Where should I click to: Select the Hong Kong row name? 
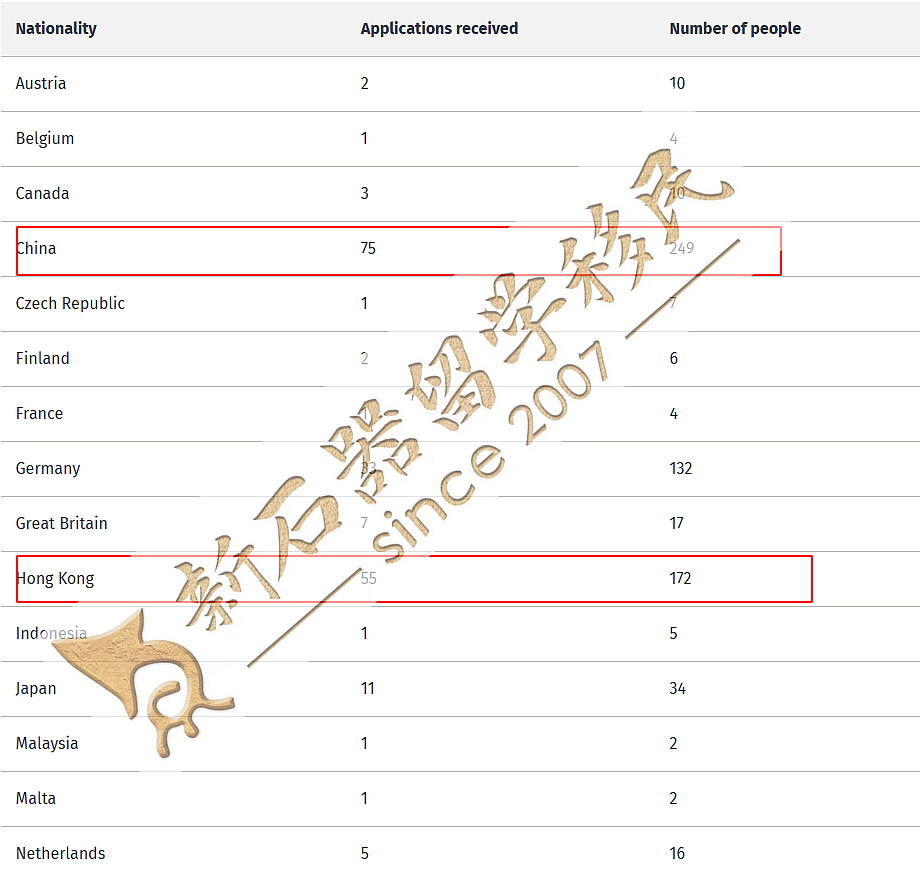point(55,579)
